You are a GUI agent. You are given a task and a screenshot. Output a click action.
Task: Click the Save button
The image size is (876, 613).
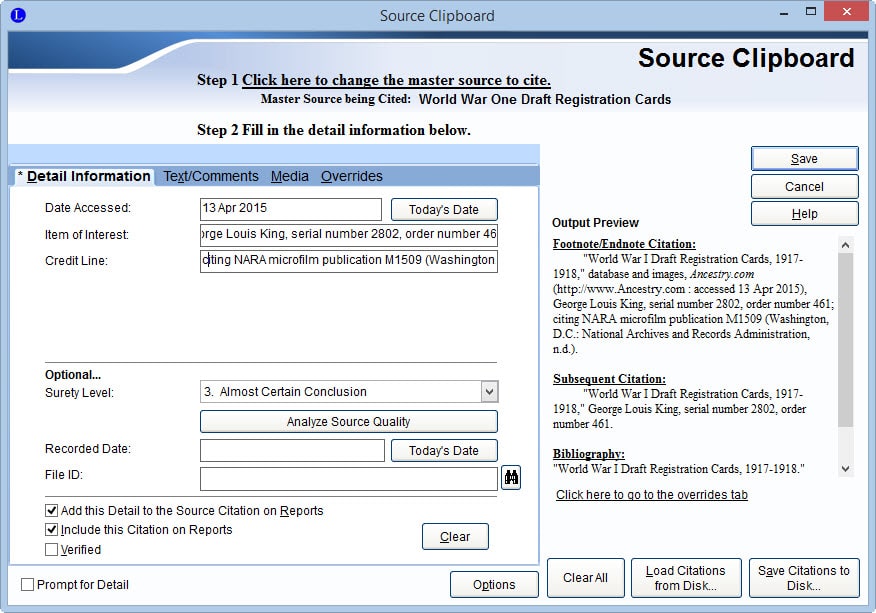click(804, 159)
